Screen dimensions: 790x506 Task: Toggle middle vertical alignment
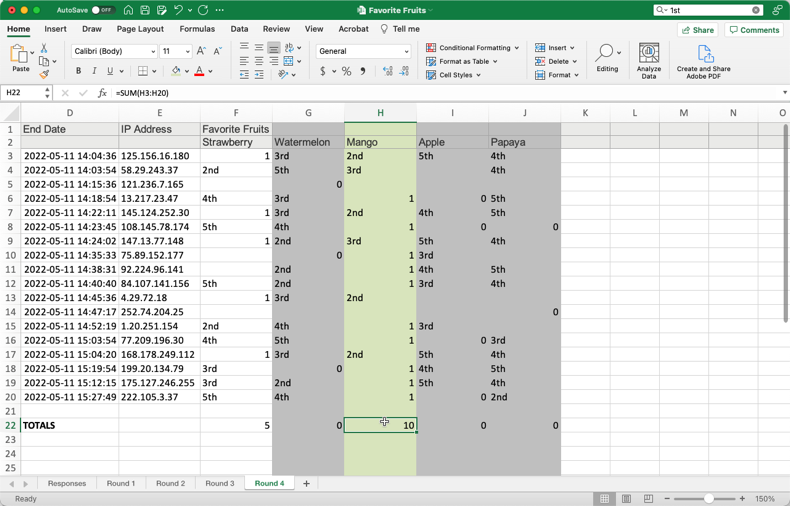(259, 47)
